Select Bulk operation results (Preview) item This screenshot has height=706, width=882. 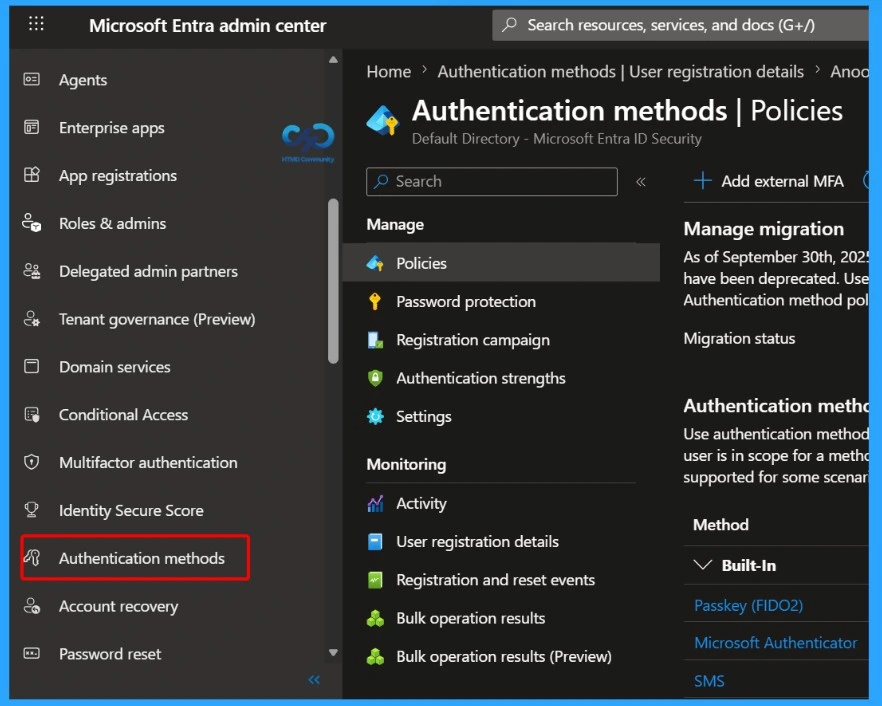(x=503, y=656)
